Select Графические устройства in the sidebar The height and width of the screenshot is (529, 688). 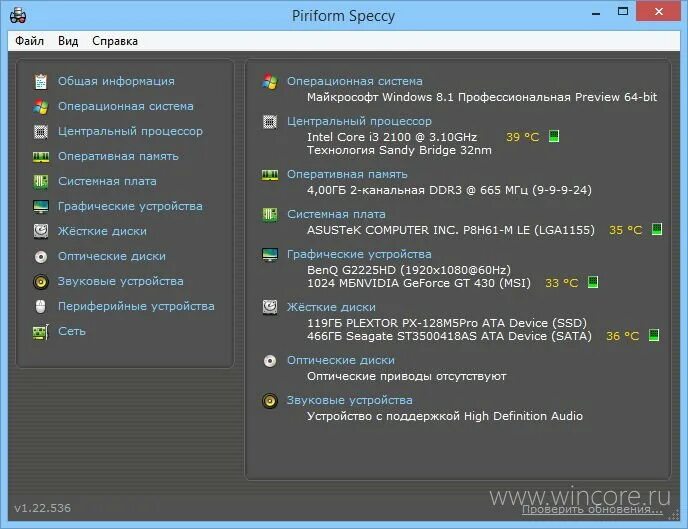[x=130, y=206]
